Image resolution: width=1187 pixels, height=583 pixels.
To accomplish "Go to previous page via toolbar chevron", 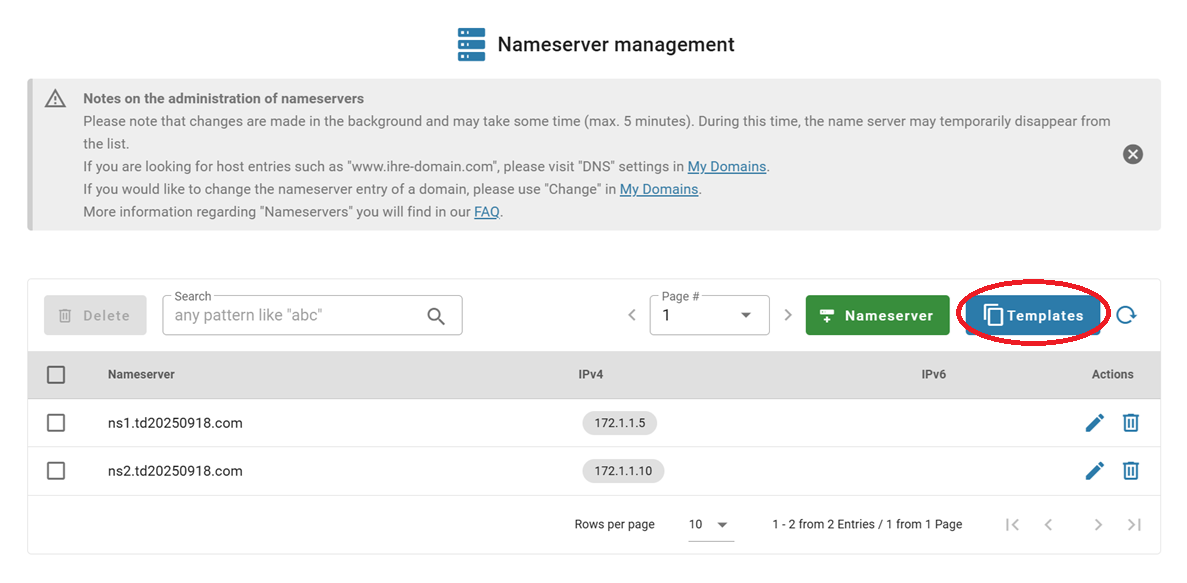I will click(632, 315).
